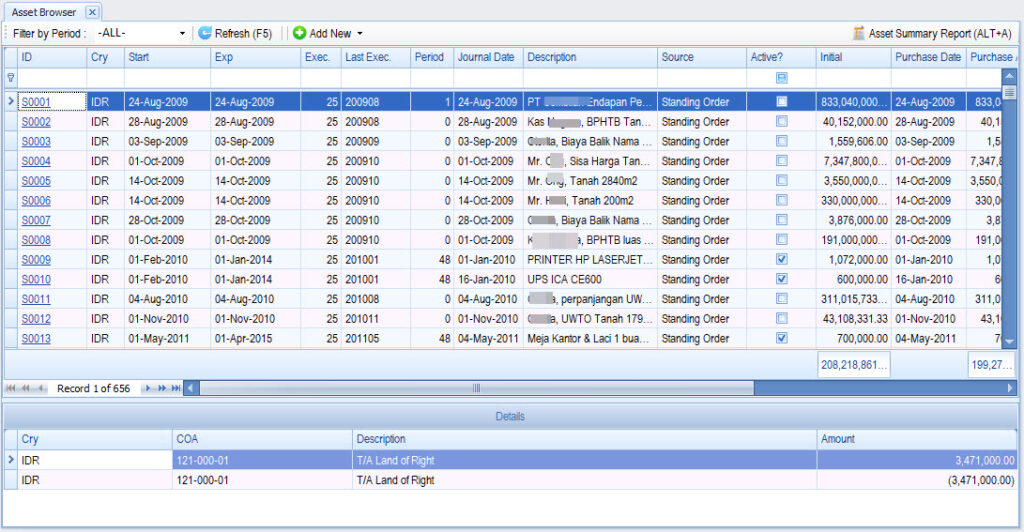This screenshot has width=1024, height=532.
Task: Click the Description column filter field
Action: pos(590,77)
